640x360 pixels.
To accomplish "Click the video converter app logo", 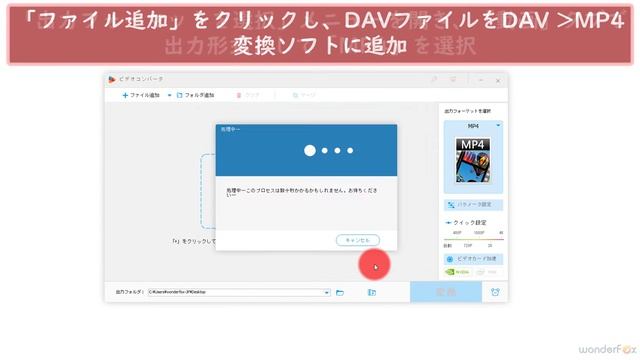I will point(112,79).
